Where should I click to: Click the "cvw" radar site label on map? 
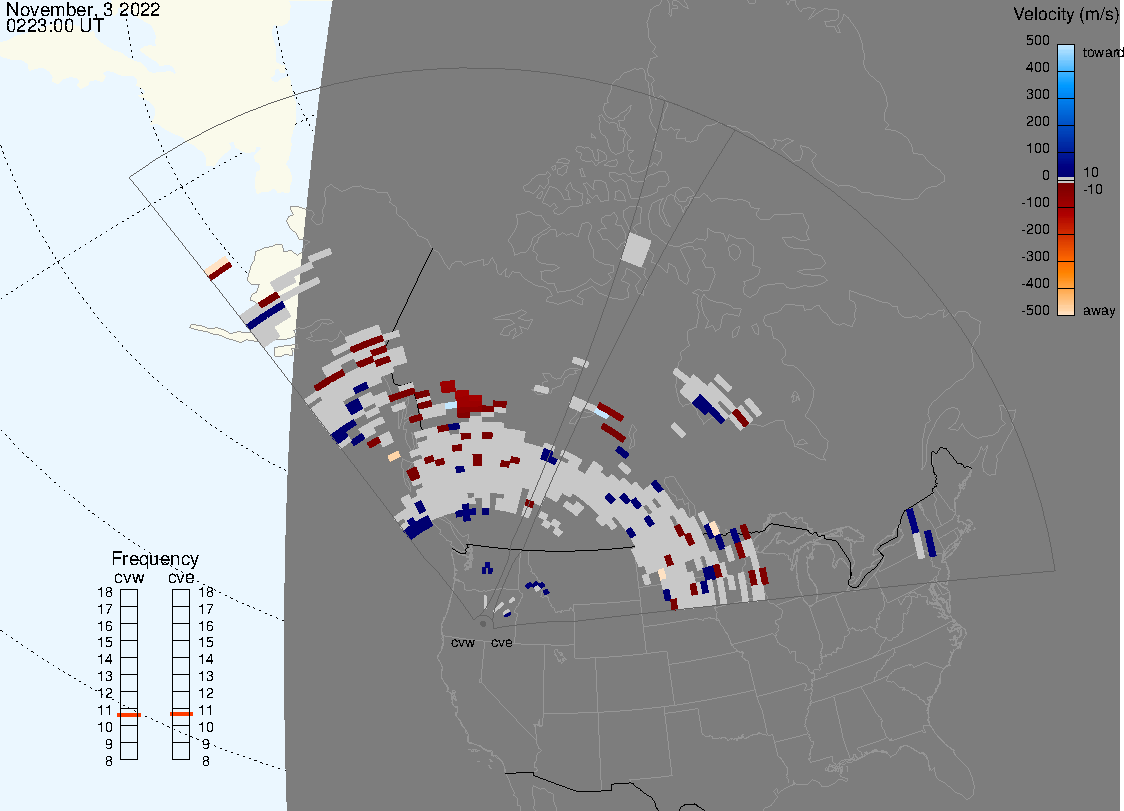(x=463, y=642)
